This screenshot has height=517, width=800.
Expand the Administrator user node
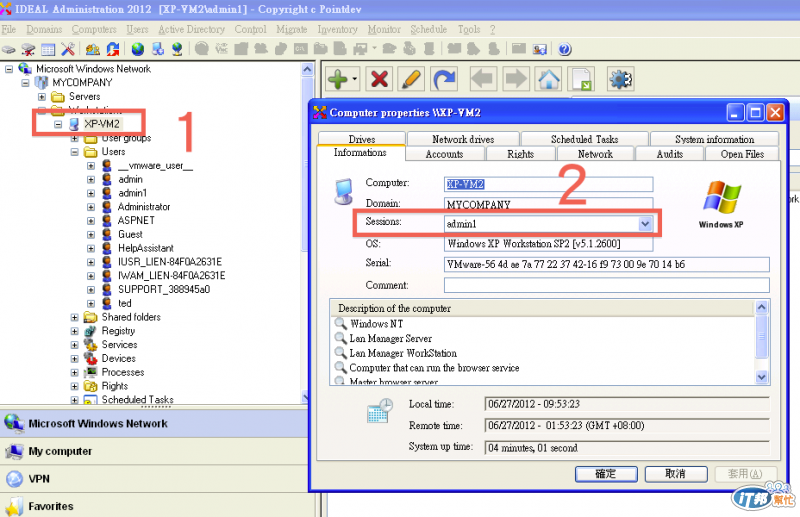click(91, 207)
